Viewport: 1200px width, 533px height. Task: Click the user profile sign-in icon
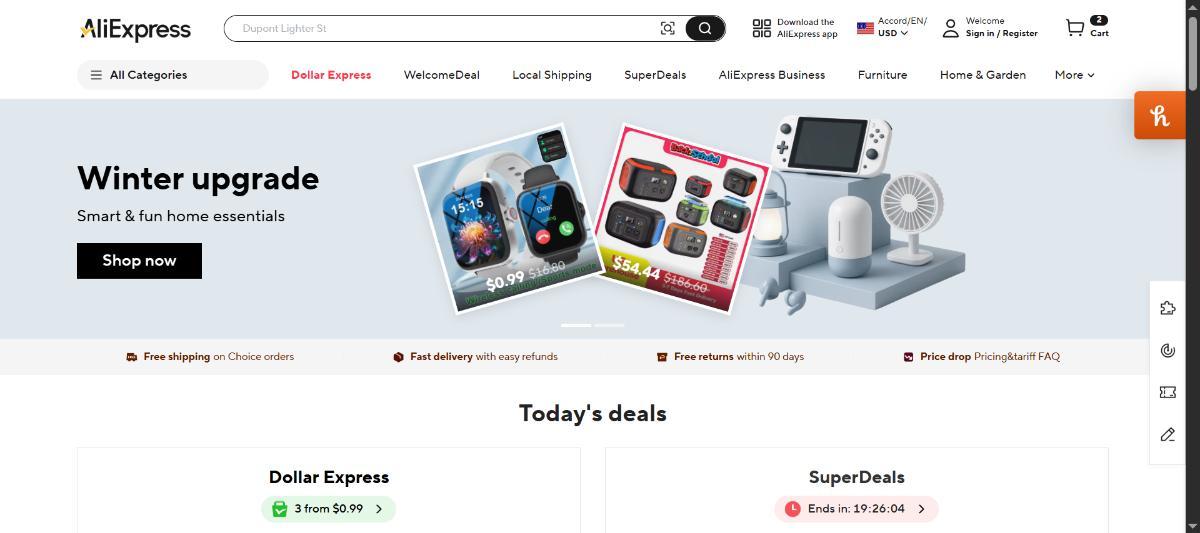click(951, 28)
